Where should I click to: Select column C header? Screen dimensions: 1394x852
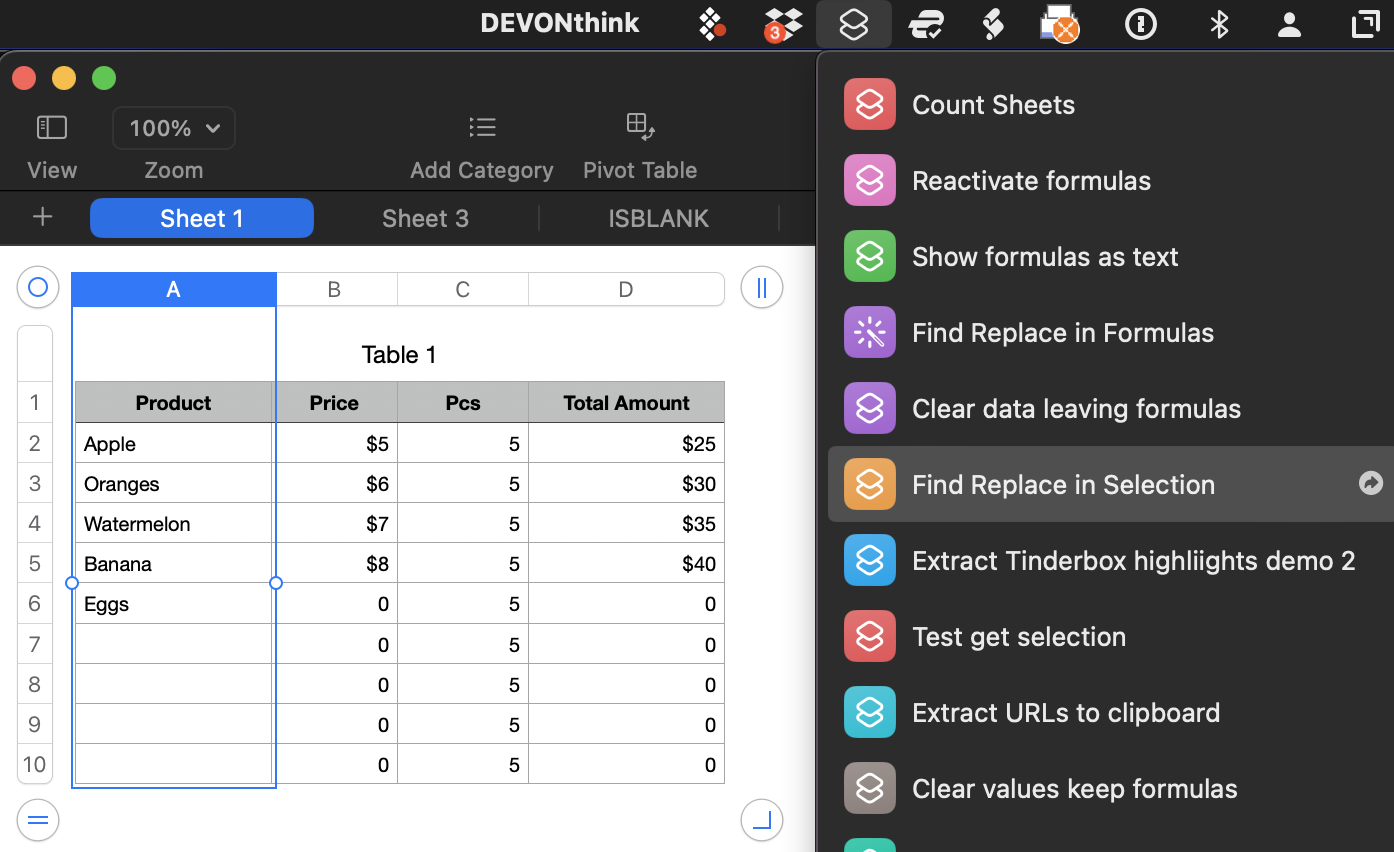coord(462,289)
